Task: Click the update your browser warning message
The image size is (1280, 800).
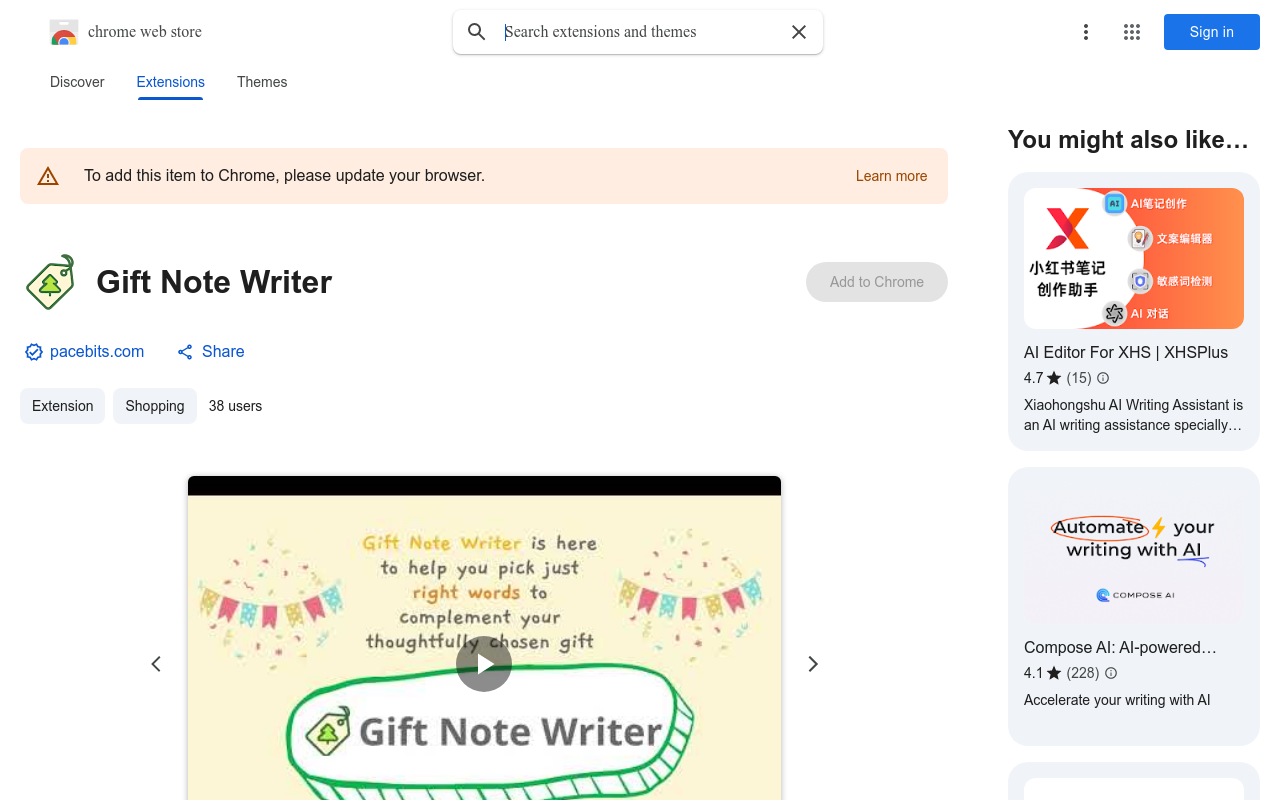Action: (284, 176)
